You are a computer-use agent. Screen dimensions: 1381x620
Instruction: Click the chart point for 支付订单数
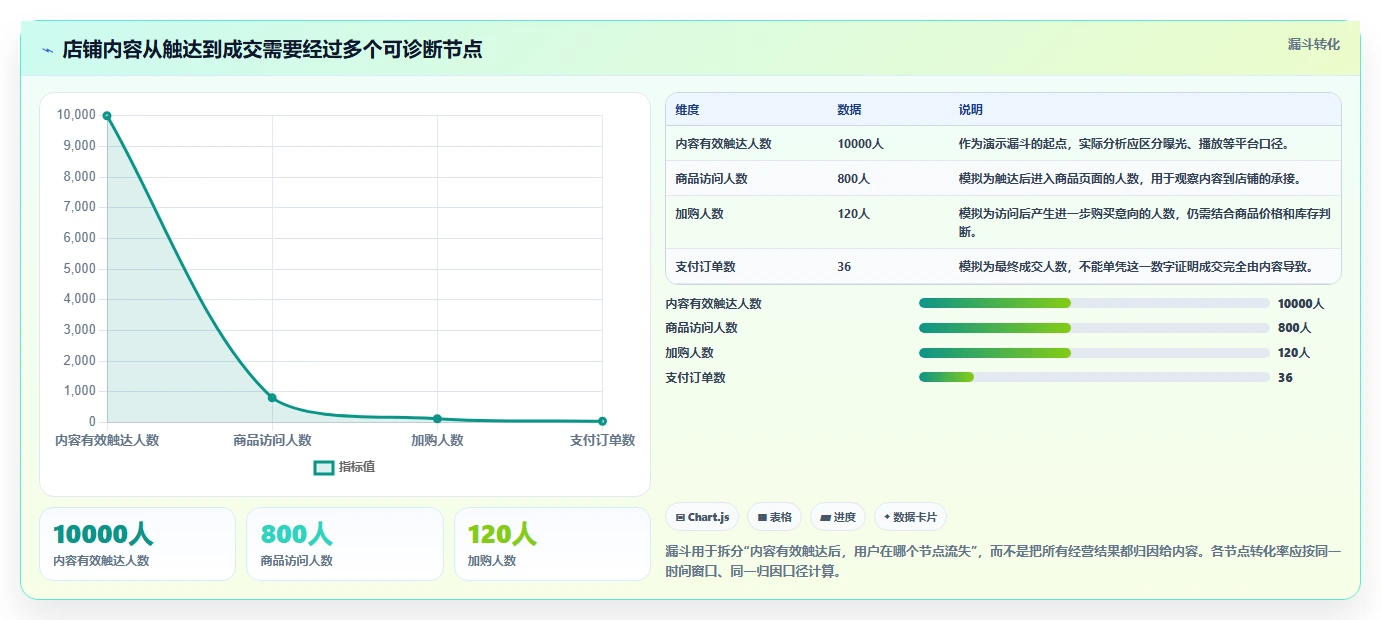point(602,421)
